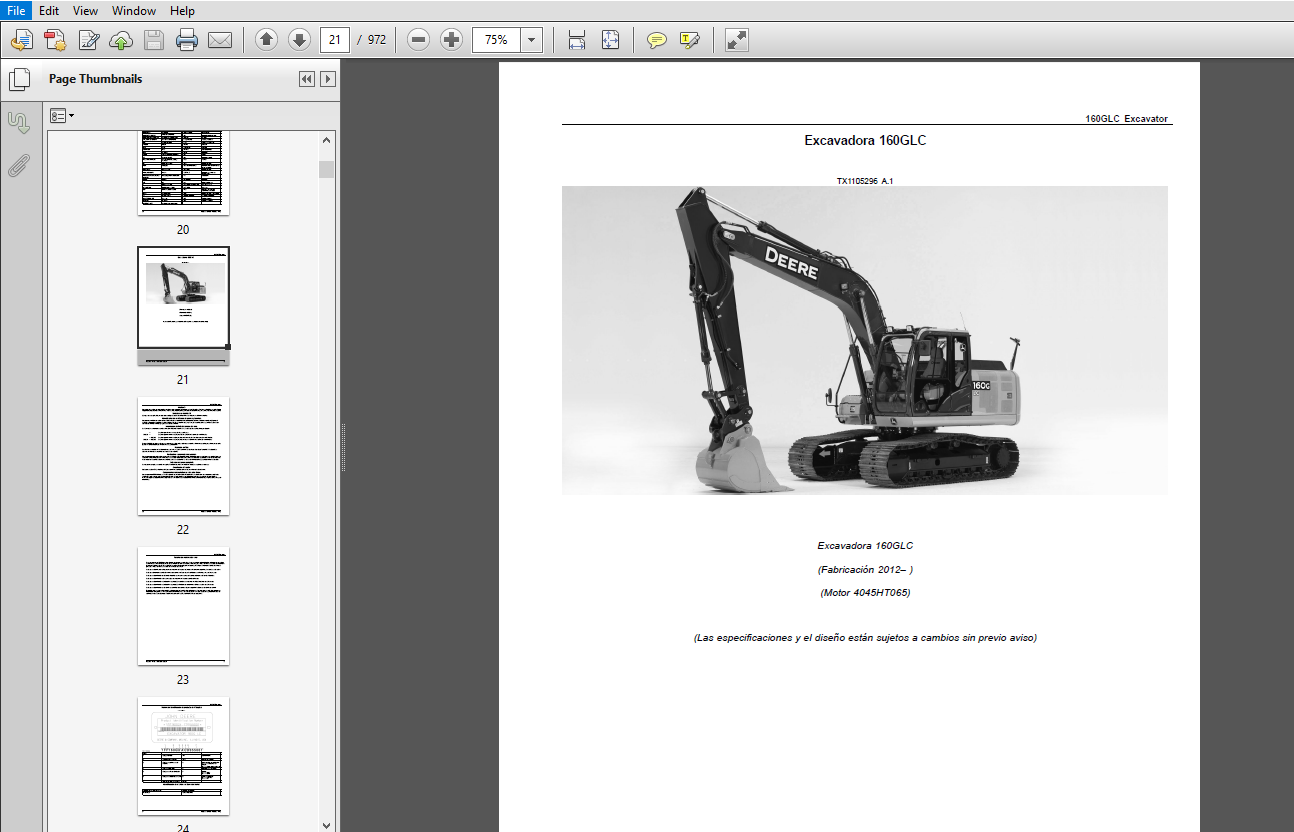
Task: Click the navigation pane resize handle
Action: point(344,447)
